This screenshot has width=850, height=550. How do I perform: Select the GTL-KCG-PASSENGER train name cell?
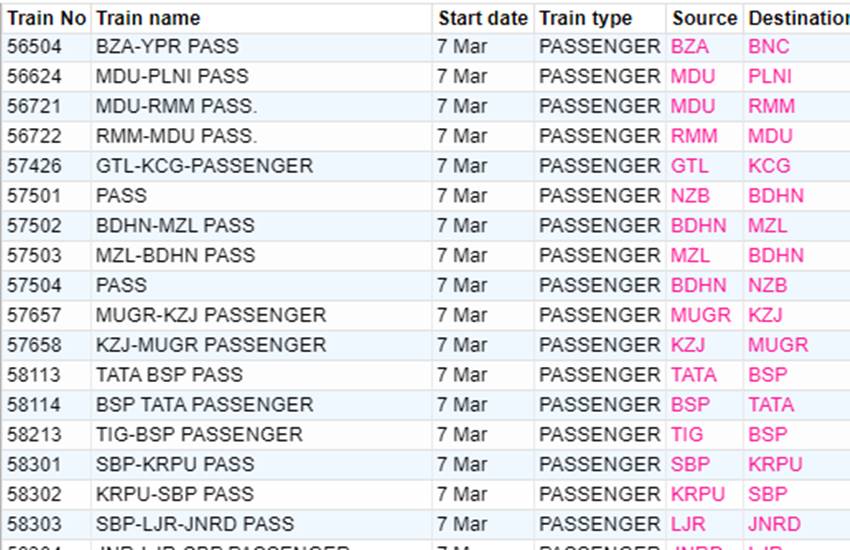point(204,166)
